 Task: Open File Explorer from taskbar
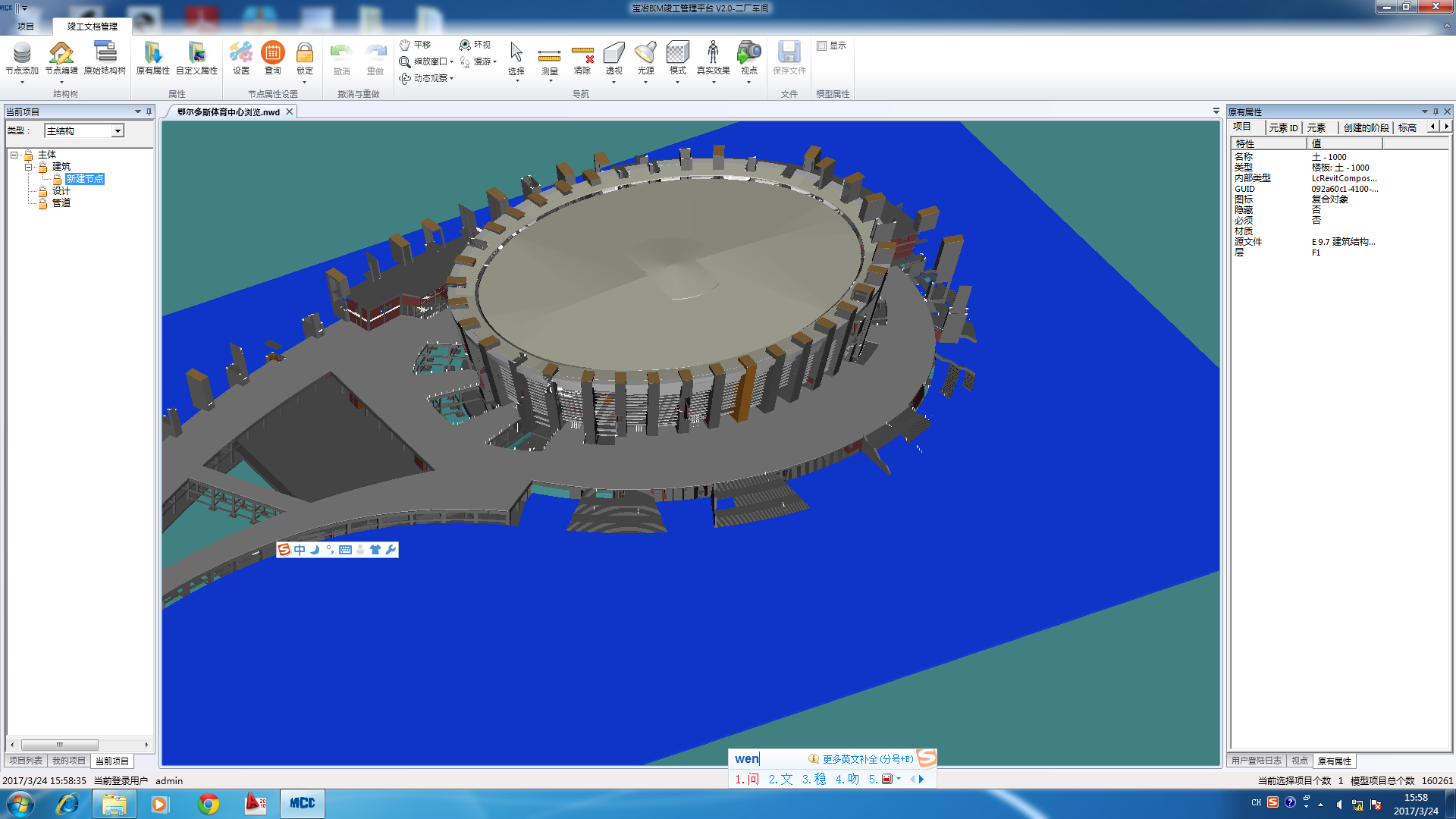click(115, 804)
